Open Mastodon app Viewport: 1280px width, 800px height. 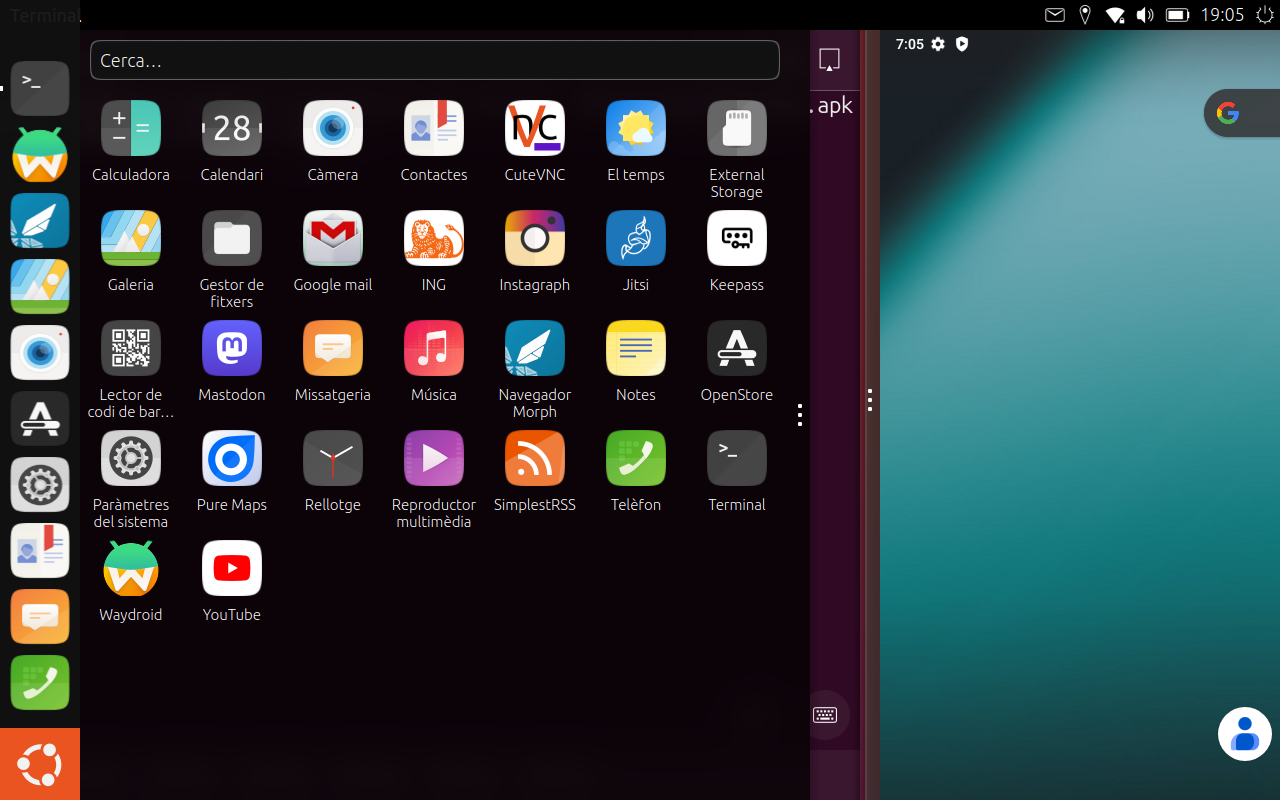pos(232,348)
